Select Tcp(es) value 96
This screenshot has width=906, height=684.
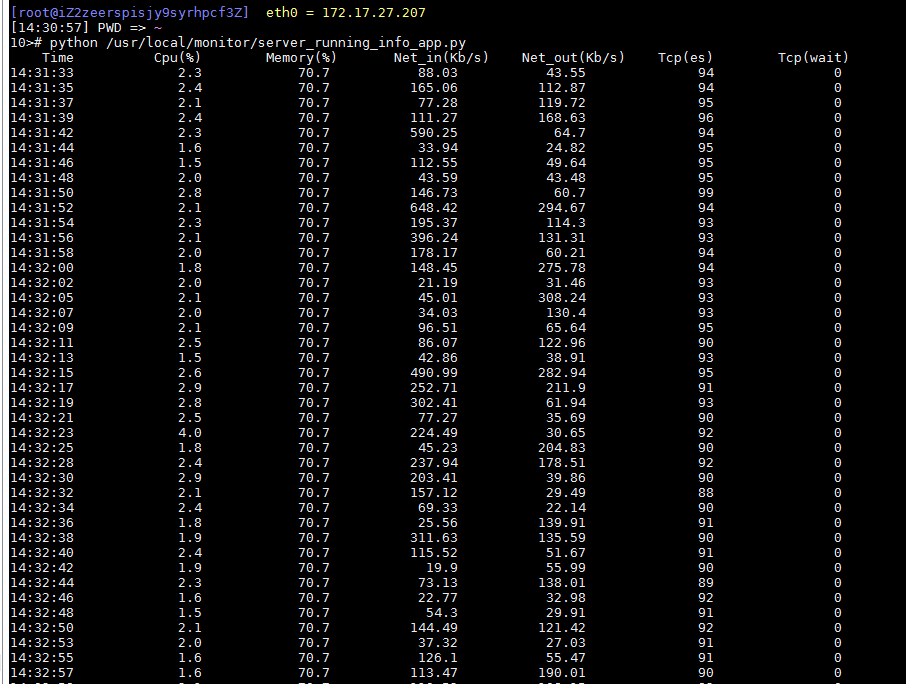pos(706,118)
